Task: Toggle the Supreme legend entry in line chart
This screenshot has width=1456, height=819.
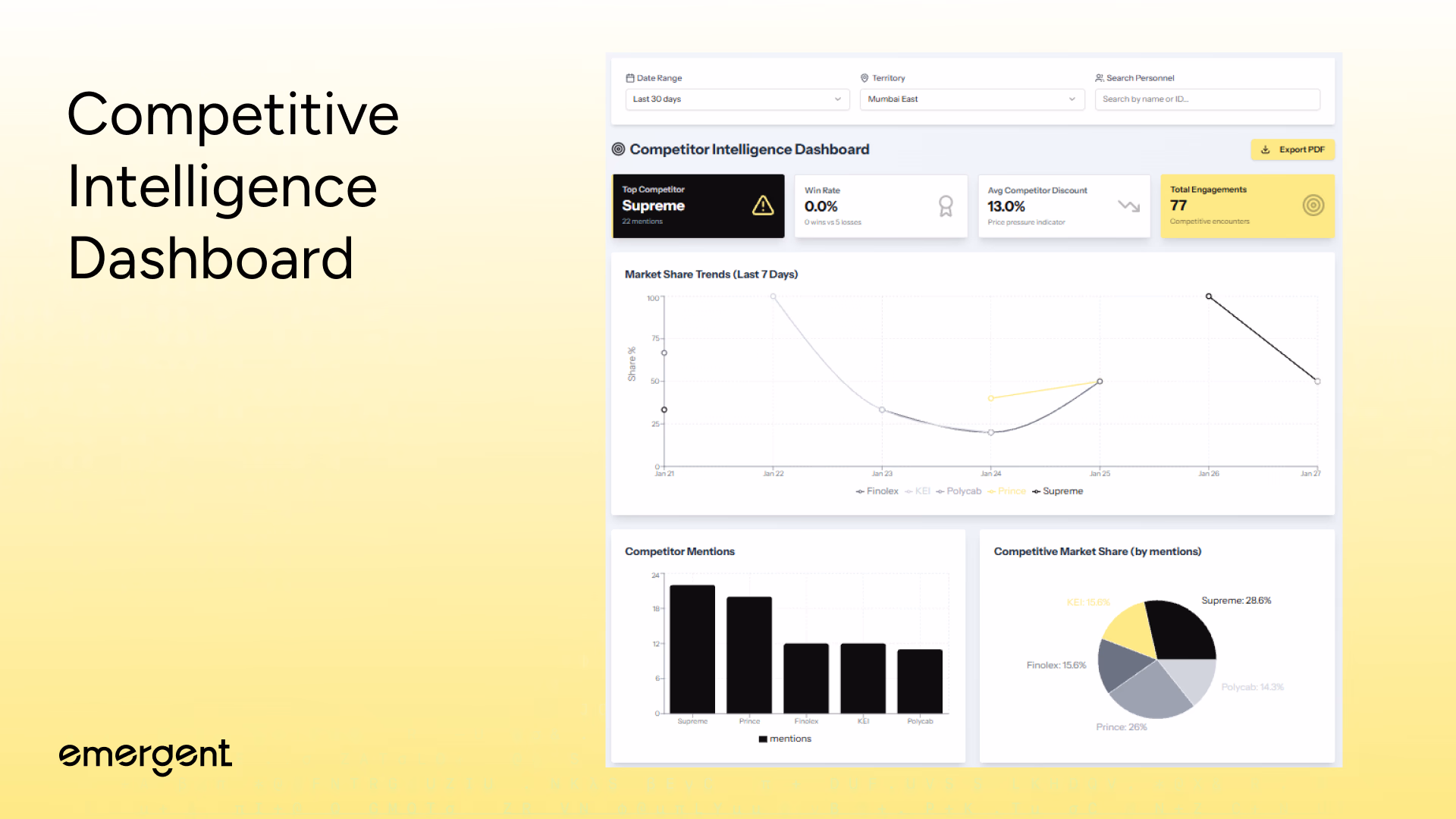Action: 1058,491
